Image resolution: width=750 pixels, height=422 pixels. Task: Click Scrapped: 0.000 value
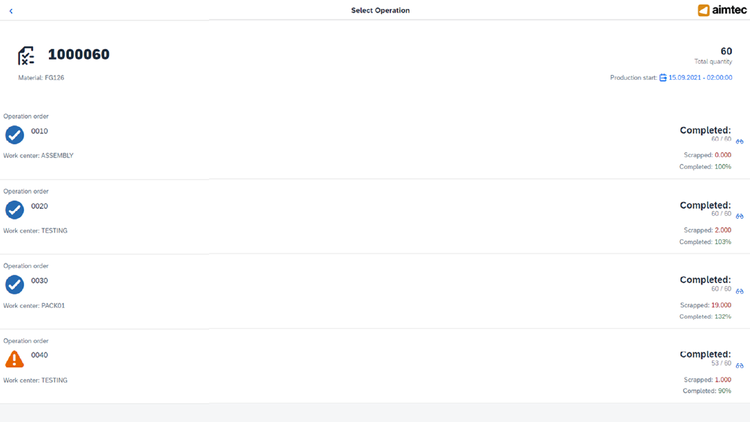pyautogui.click(x=723, y=155)
